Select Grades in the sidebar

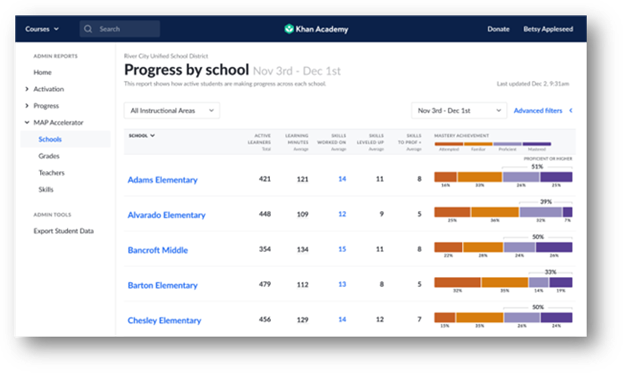pyautogui.click(x=49, y=156)
